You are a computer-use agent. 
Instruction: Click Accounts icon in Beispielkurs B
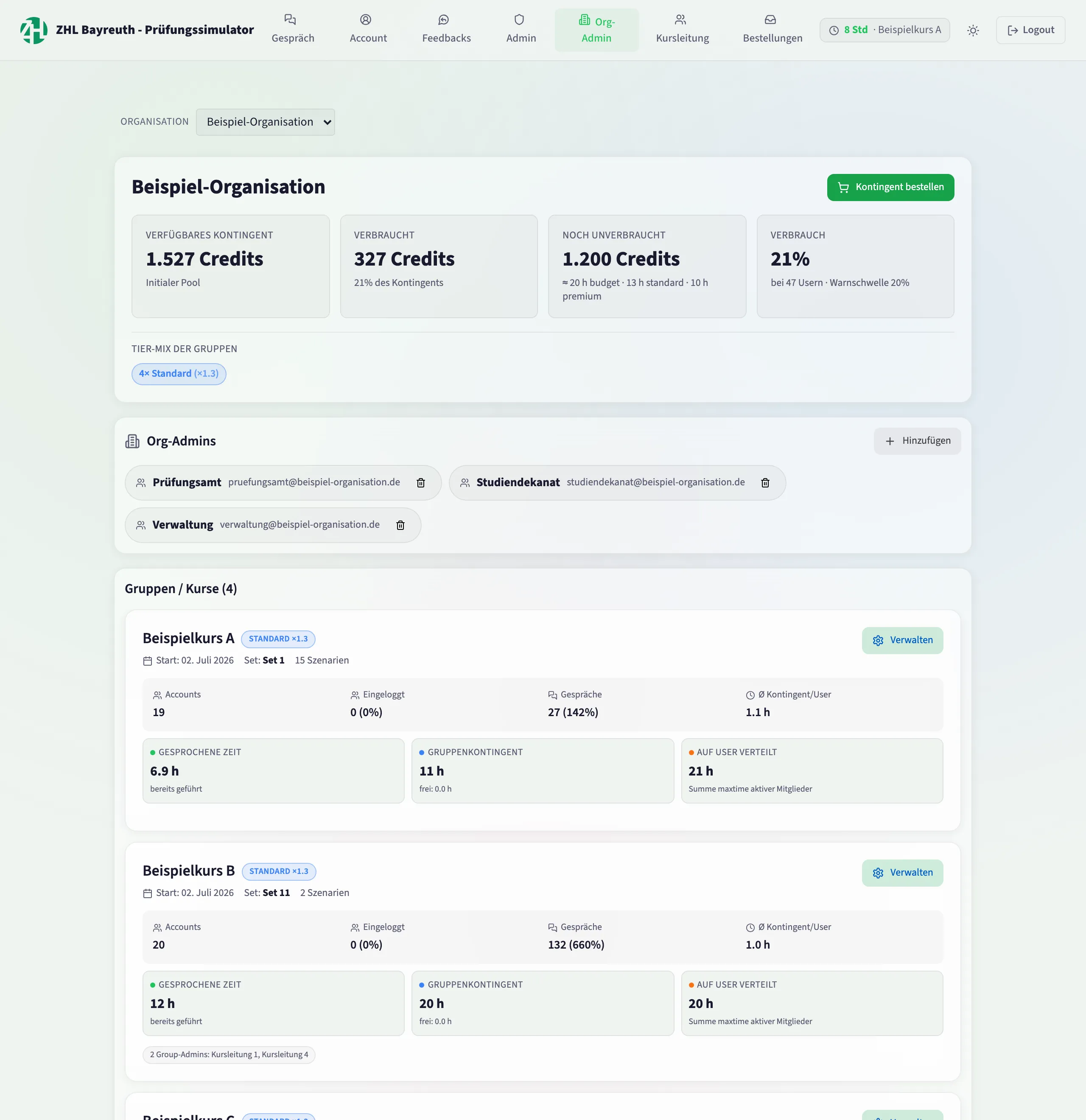pos(157,927)
